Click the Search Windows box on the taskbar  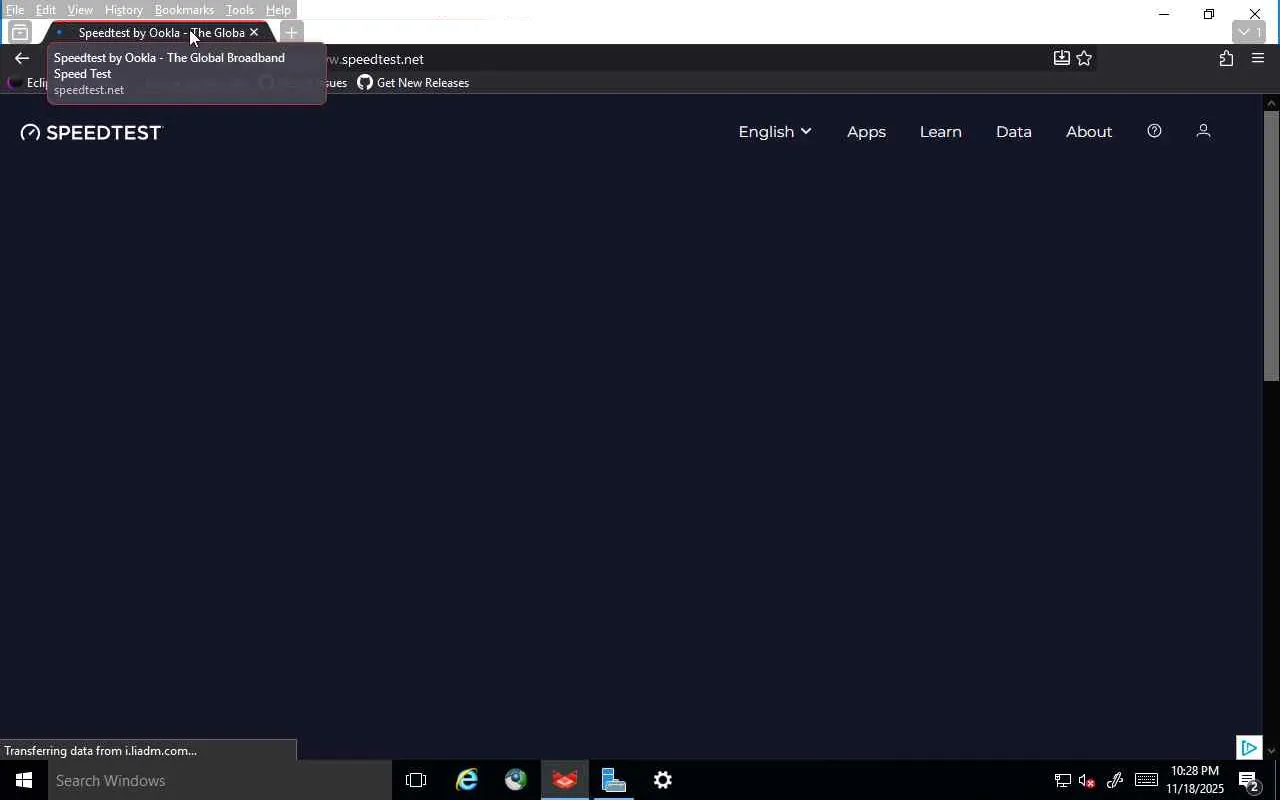coord(220,781)
